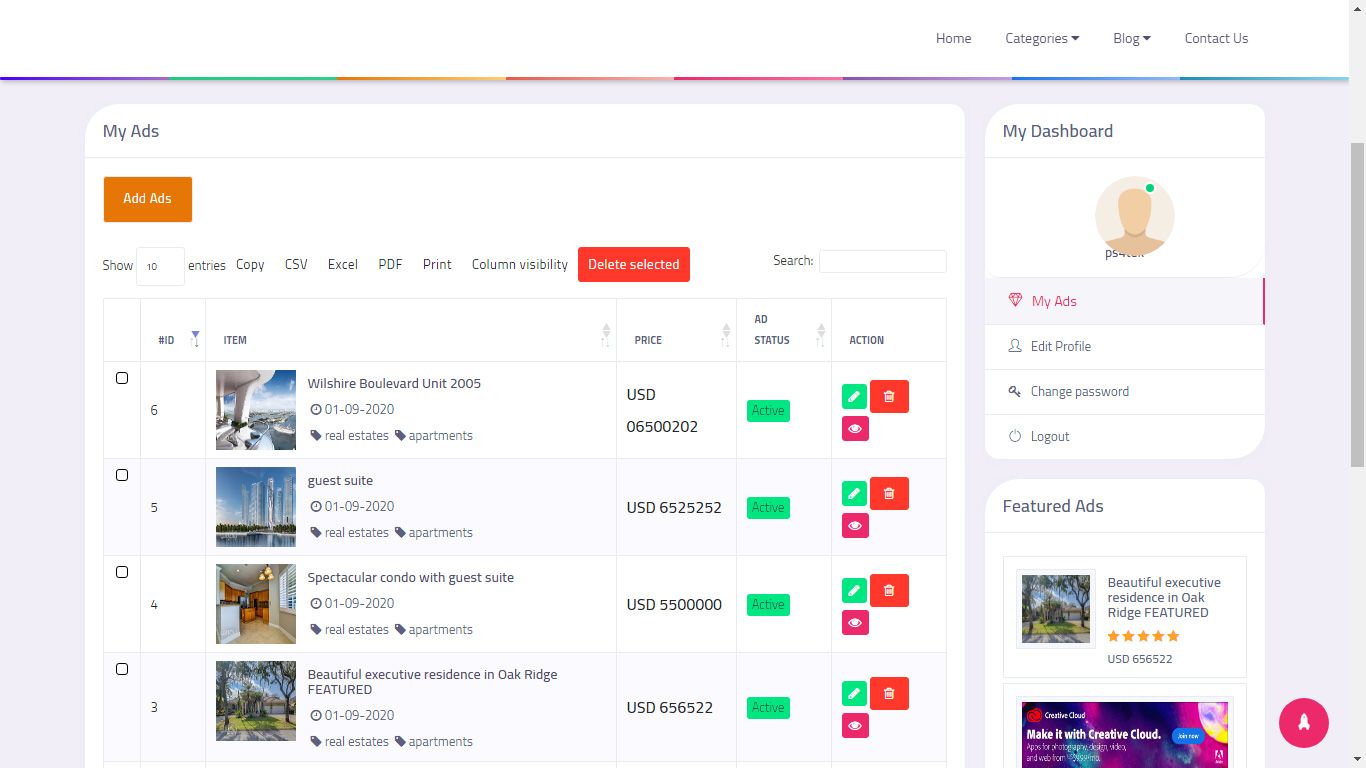View the Spectacular condo ad via eye icon
The width and height of the screenshot is (1366, 768).
(855, 623)
